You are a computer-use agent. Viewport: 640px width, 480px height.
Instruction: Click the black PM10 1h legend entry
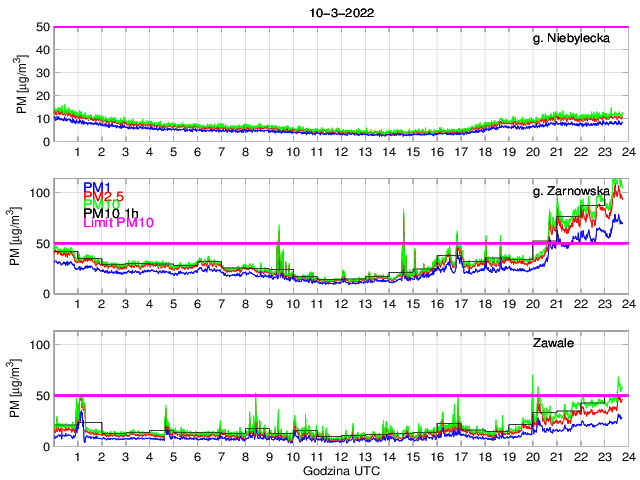111,213
